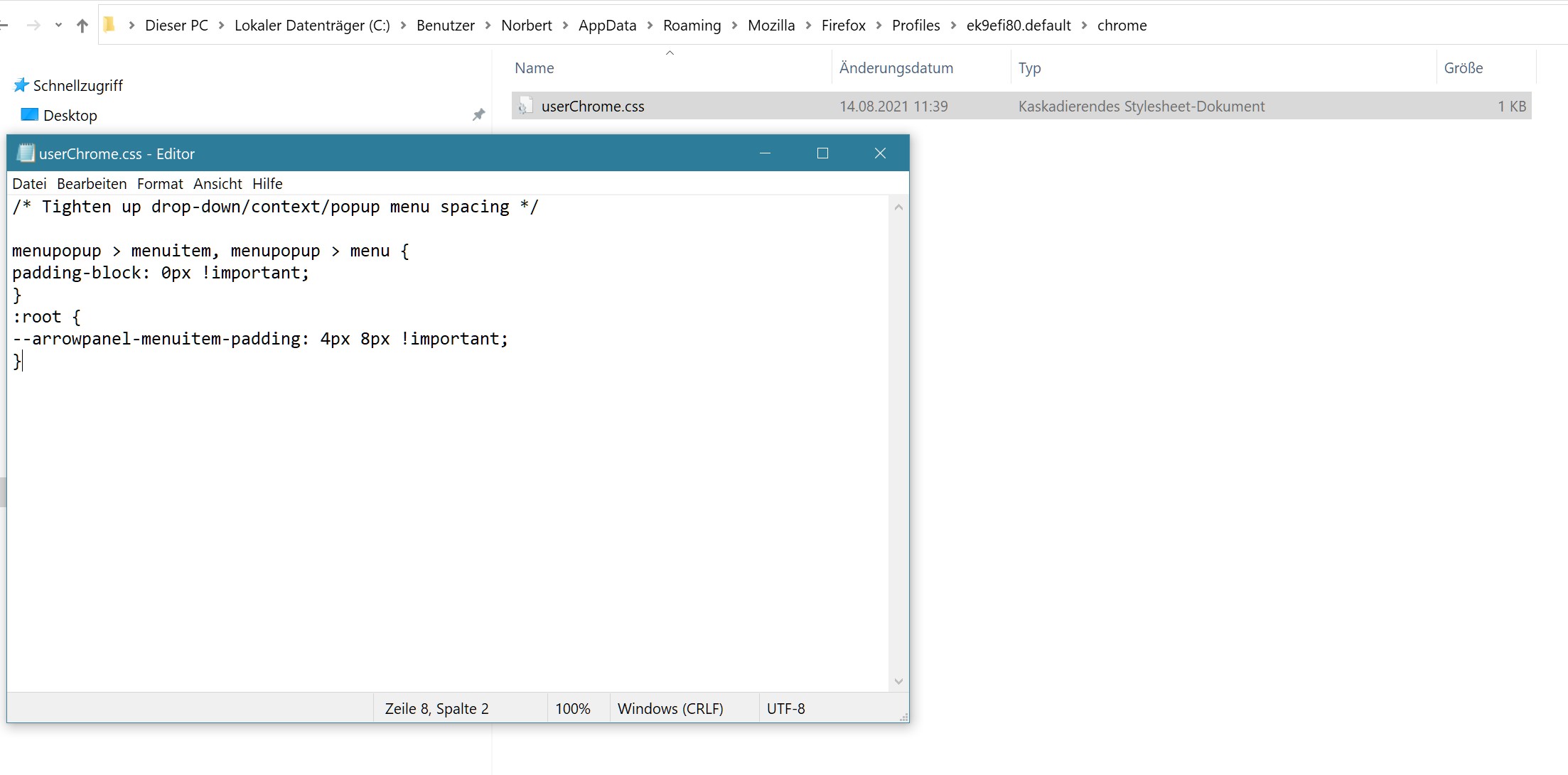Open the Datei menu
The image size is (1568, 775).
click(29, 184)
